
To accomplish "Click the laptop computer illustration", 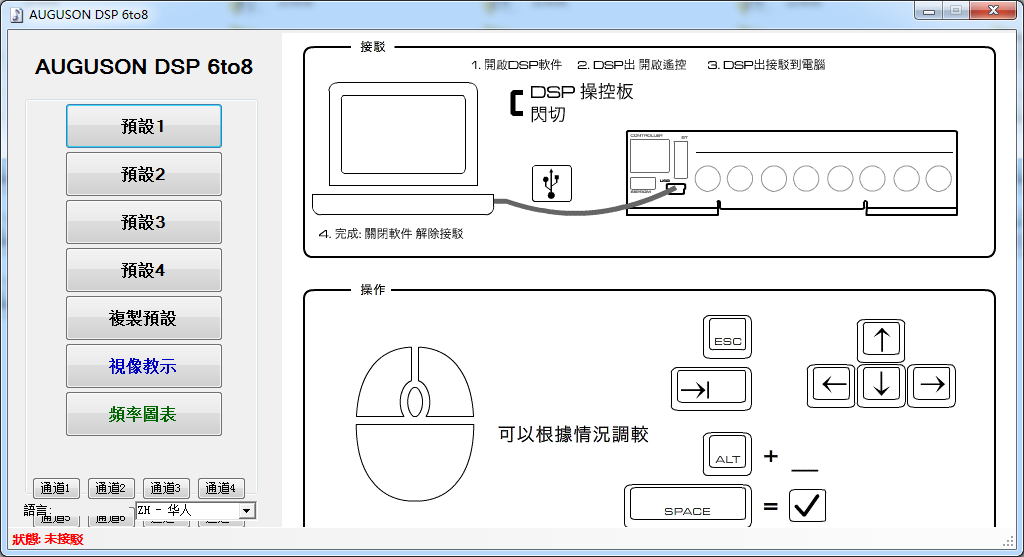I will (403, 148).
